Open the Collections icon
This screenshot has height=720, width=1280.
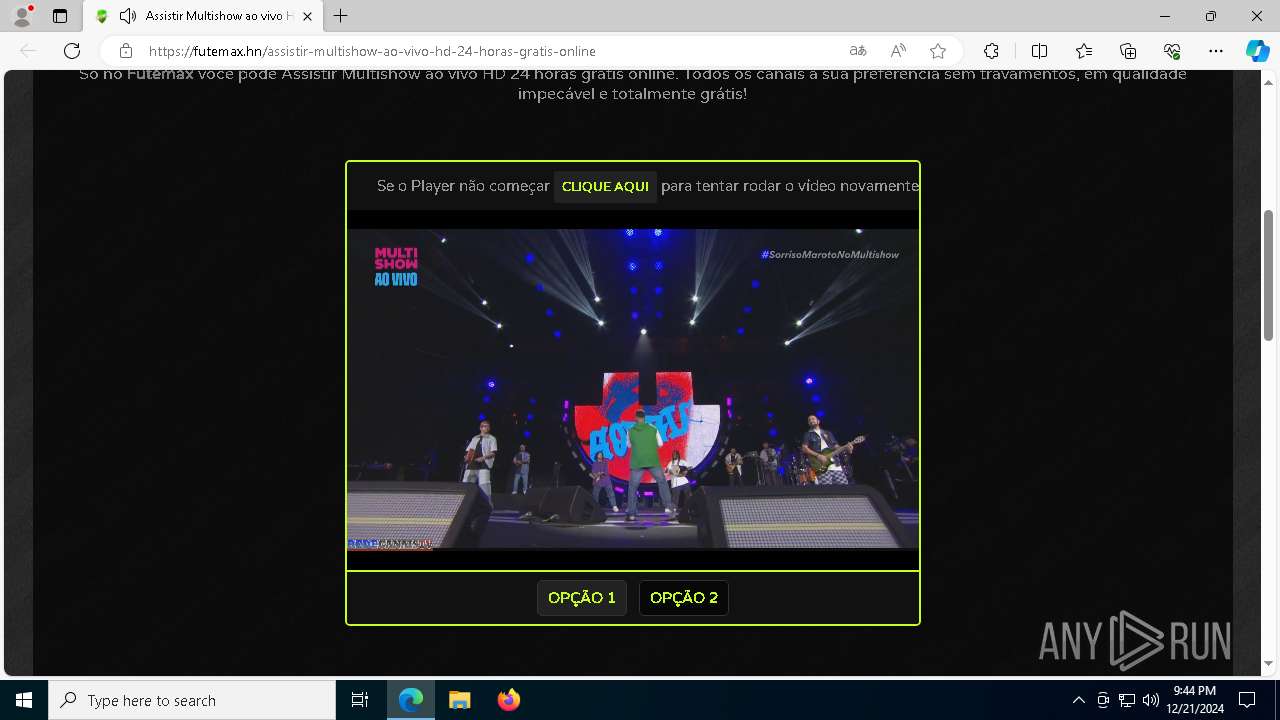(1128, 51)
